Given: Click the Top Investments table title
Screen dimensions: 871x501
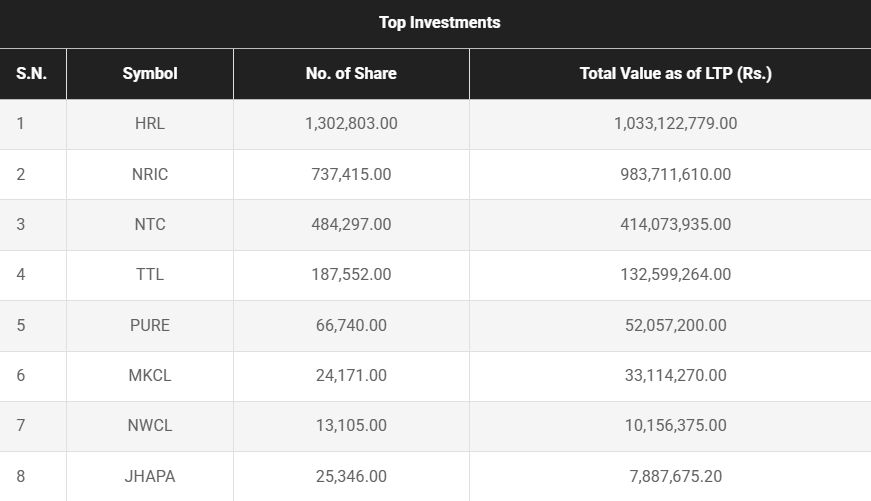Looking at the screenshot, I should pos(439,22).
